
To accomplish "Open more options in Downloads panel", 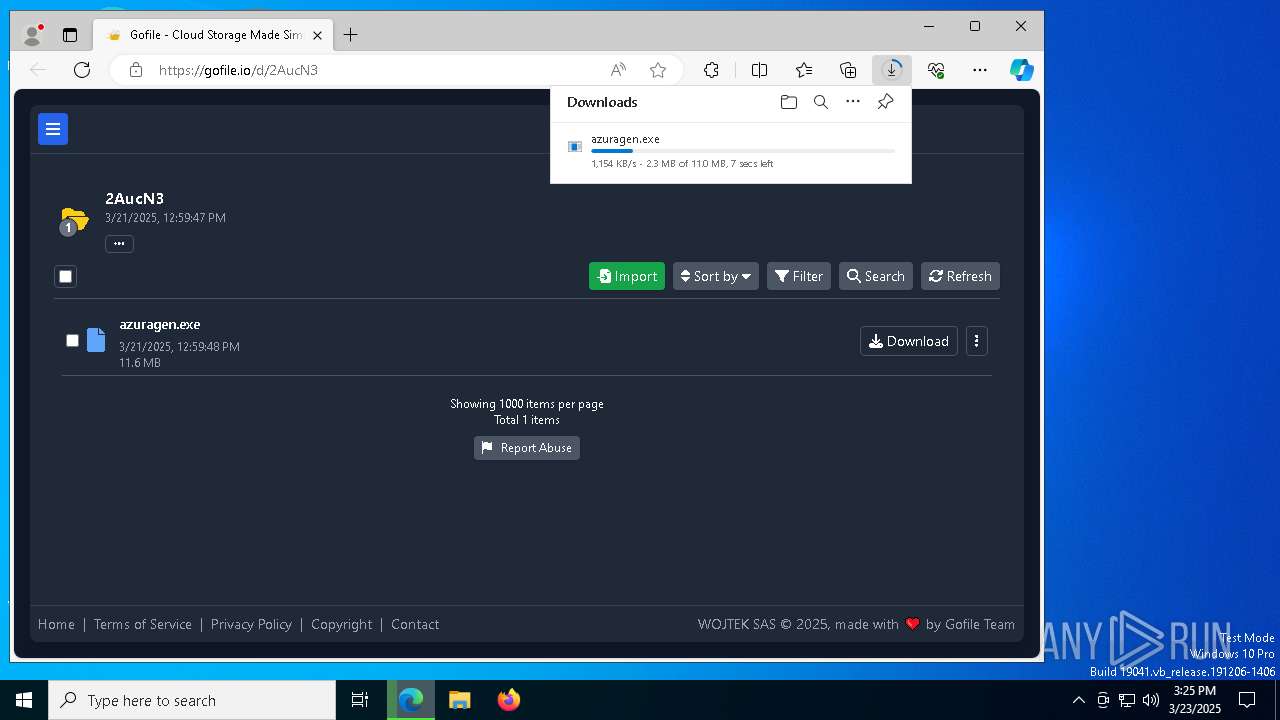I will click(x=853, y=102).
